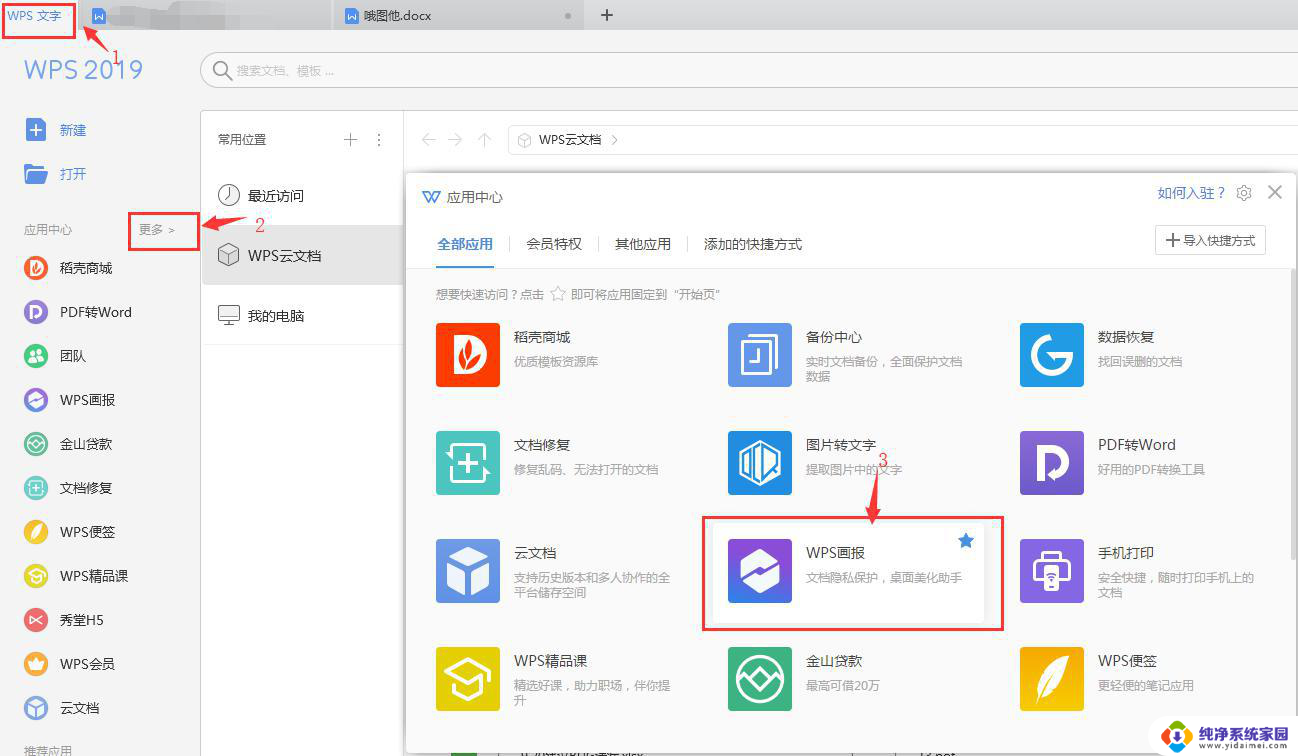Screen dimensions: 1298x756
Task: Close the 应用中心 dialog
Action: tap(1274, 192)
